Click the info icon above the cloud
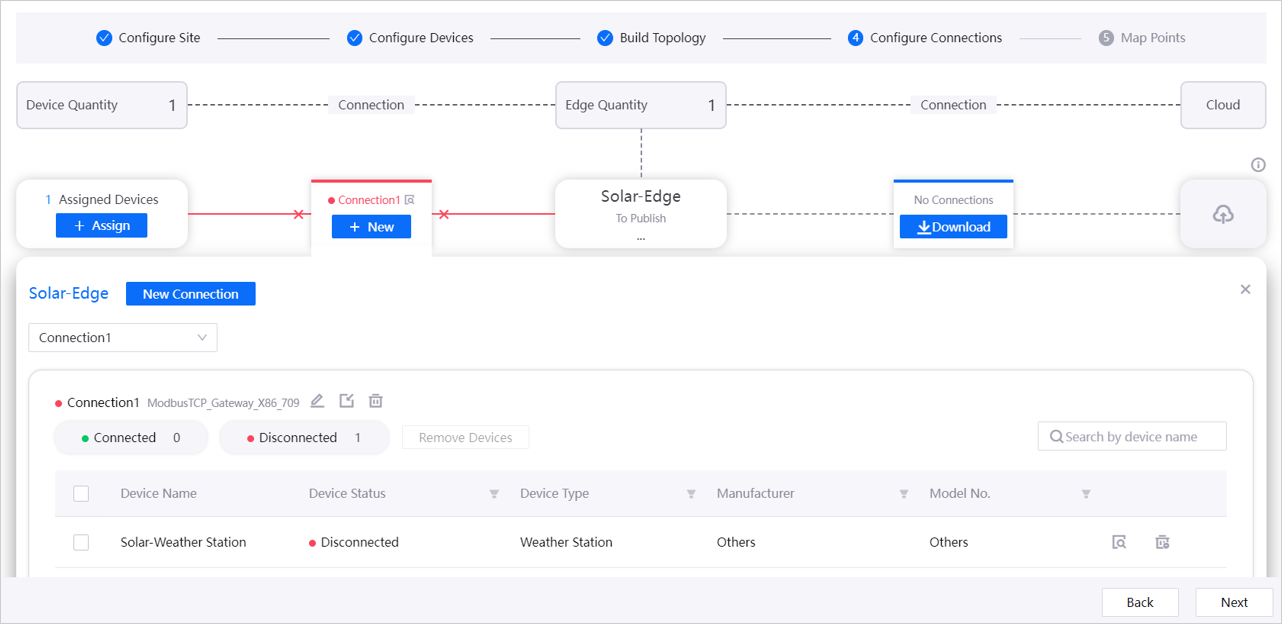 [1258, 165]
